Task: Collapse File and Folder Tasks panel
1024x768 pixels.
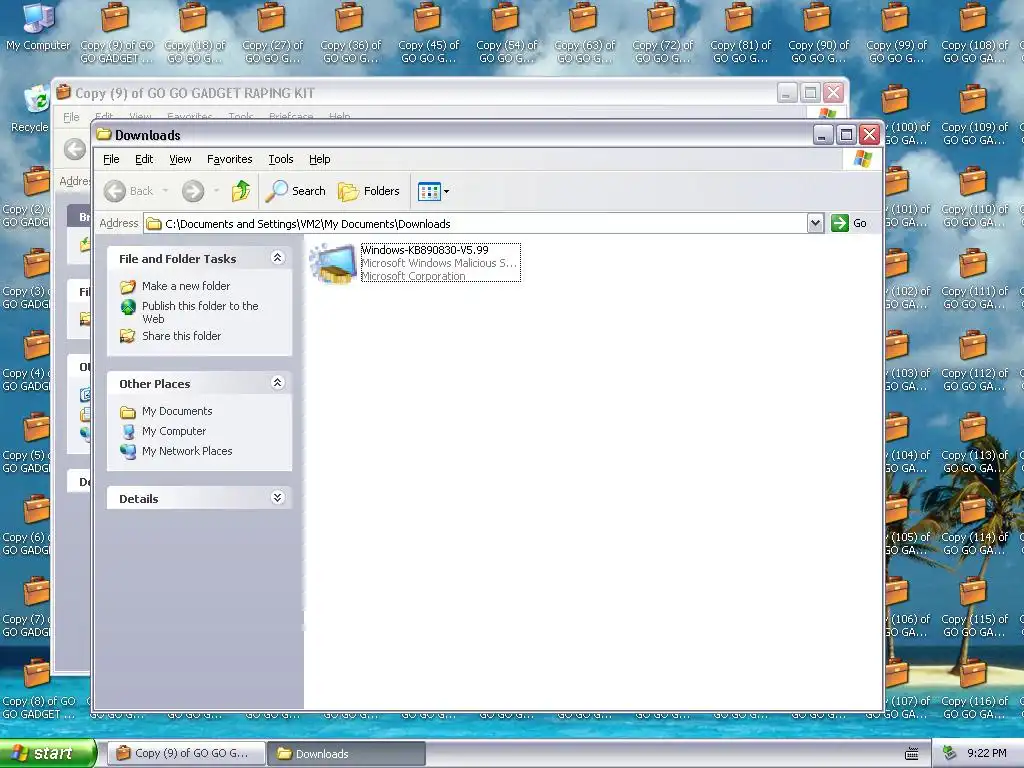Action: 278,258
